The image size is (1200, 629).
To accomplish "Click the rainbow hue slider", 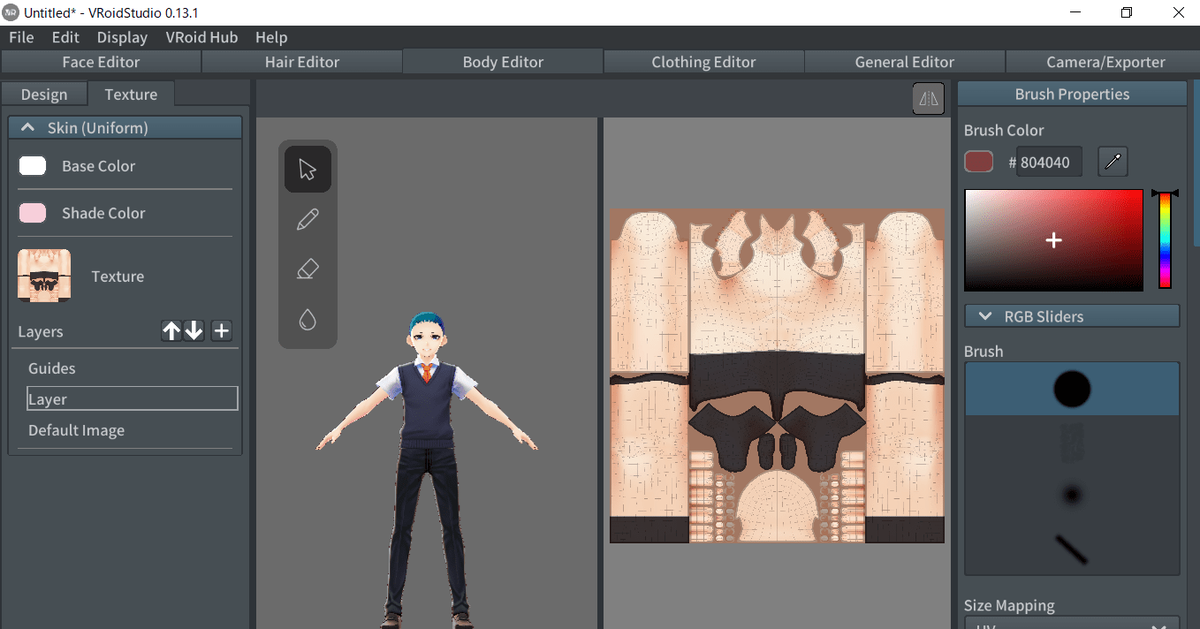I will (1164, 240).
